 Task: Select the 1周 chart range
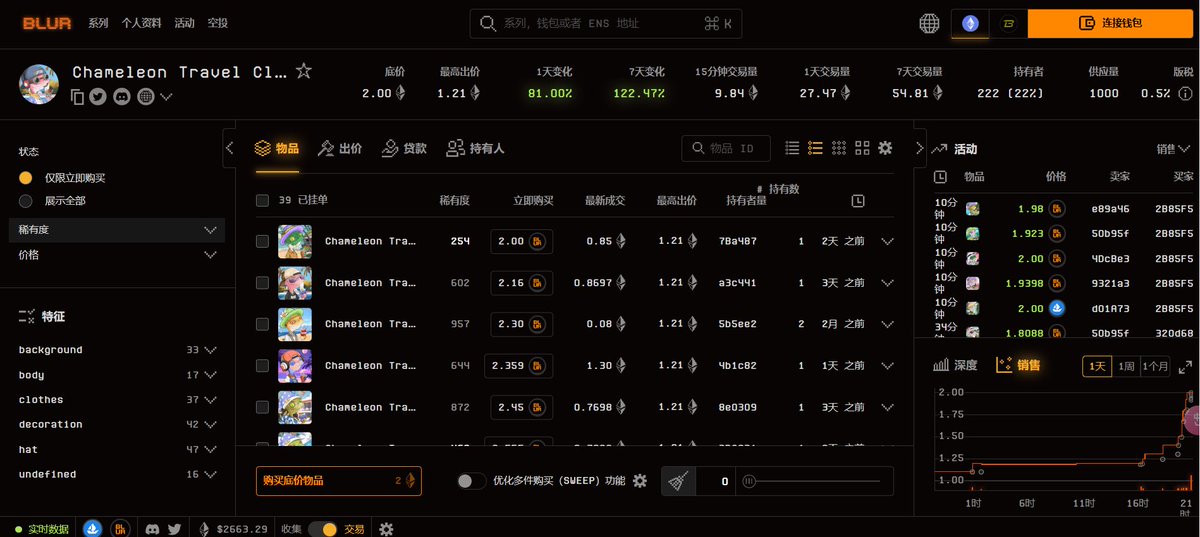(1126, 366)
